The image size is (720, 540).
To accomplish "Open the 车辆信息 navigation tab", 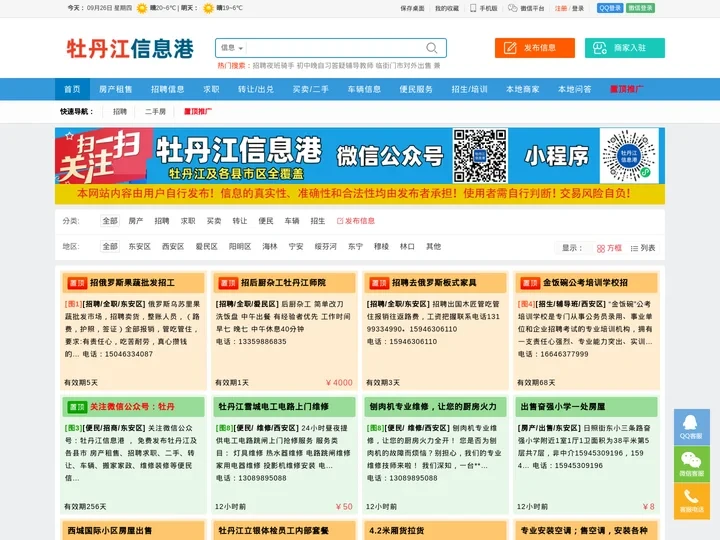I will tap(364, 89).
